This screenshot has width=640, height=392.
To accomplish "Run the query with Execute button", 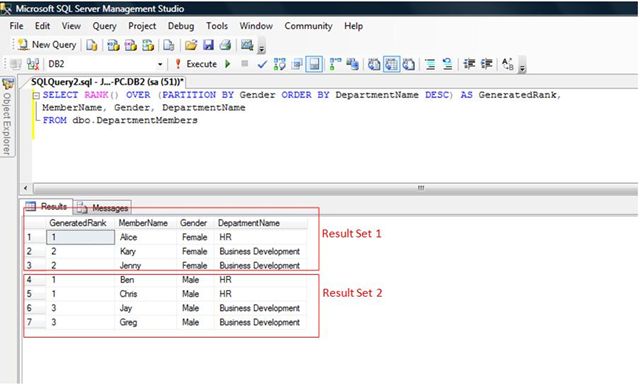I will (196, 64).
